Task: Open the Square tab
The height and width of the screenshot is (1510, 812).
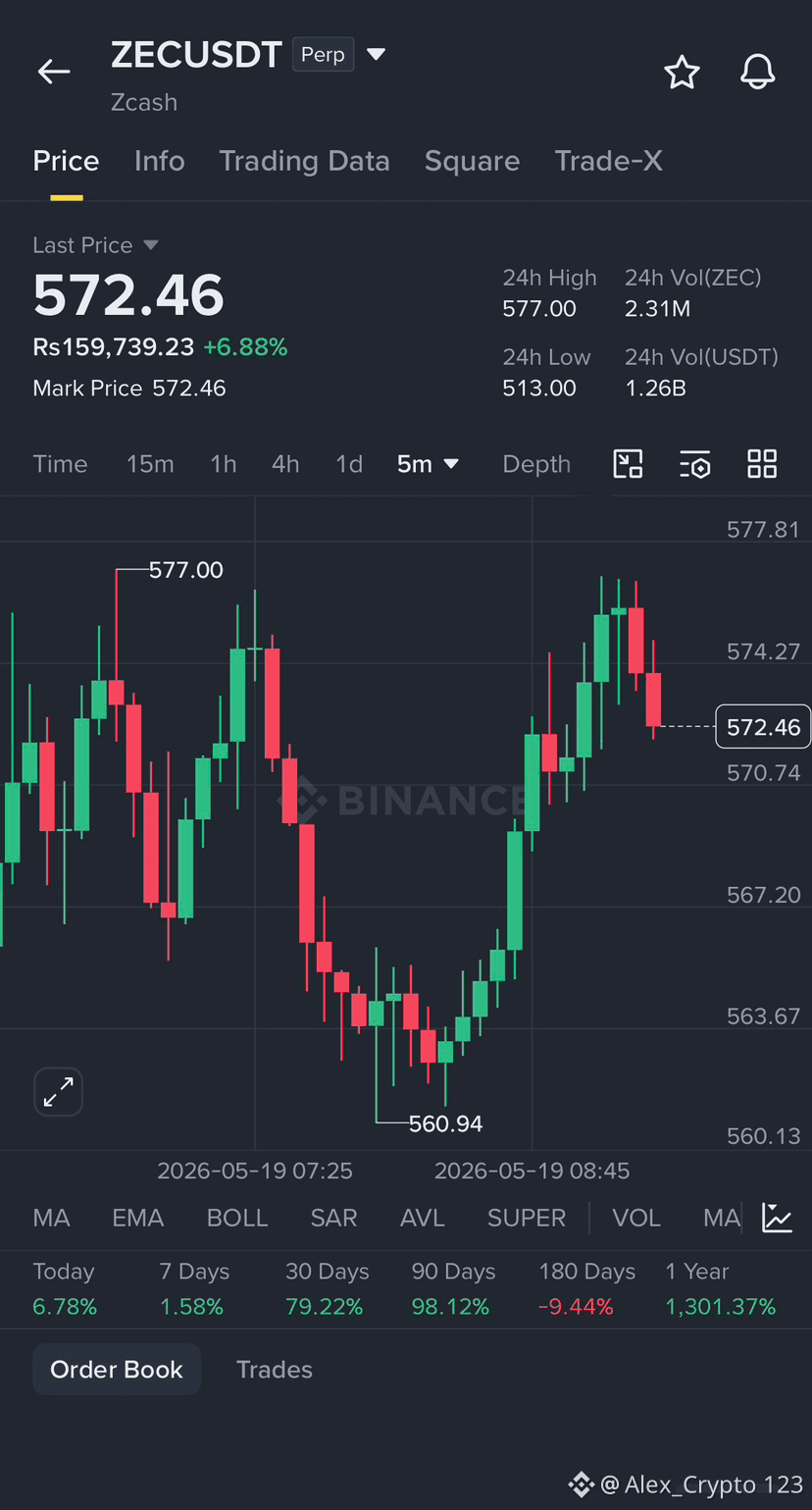Action: point(472,161)
